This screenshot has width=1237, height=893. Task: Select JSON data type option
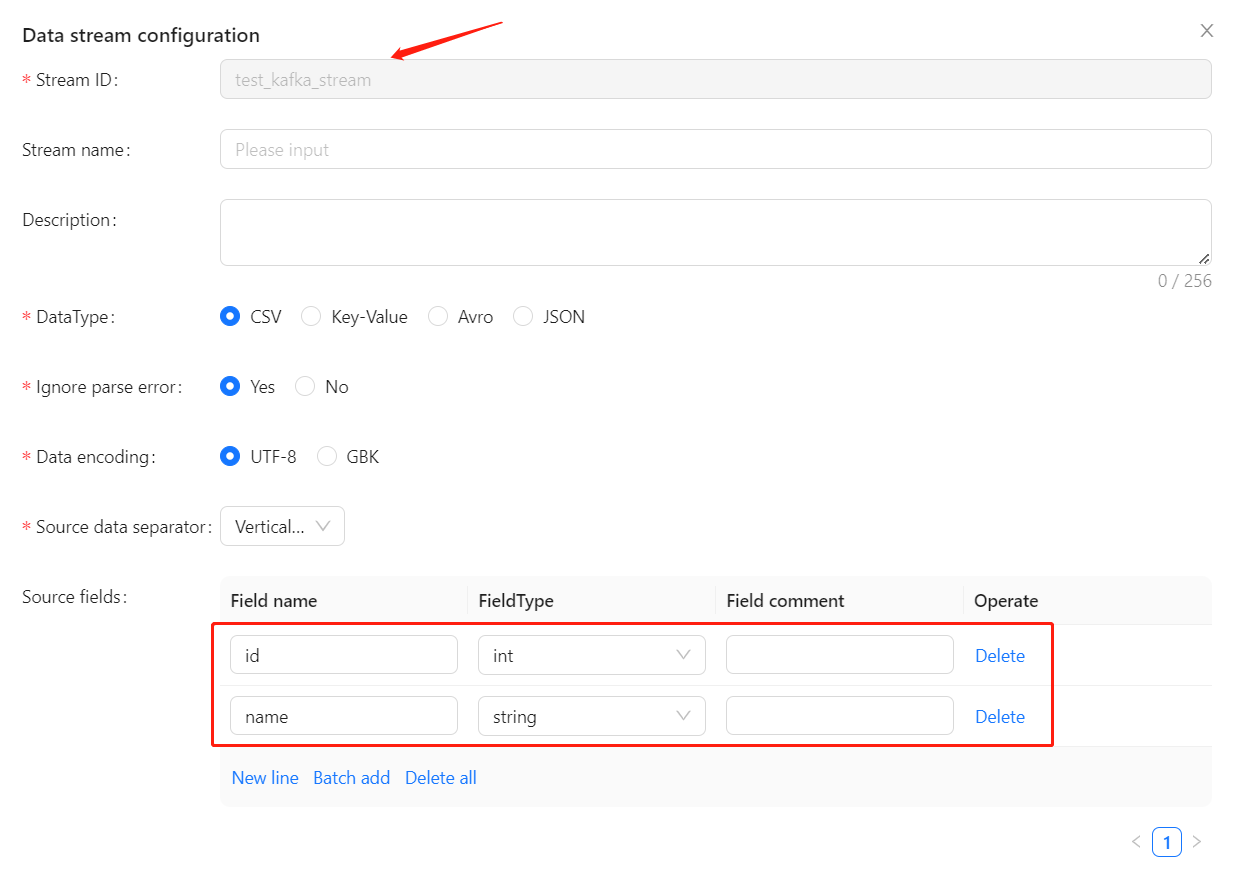(523, 317)
